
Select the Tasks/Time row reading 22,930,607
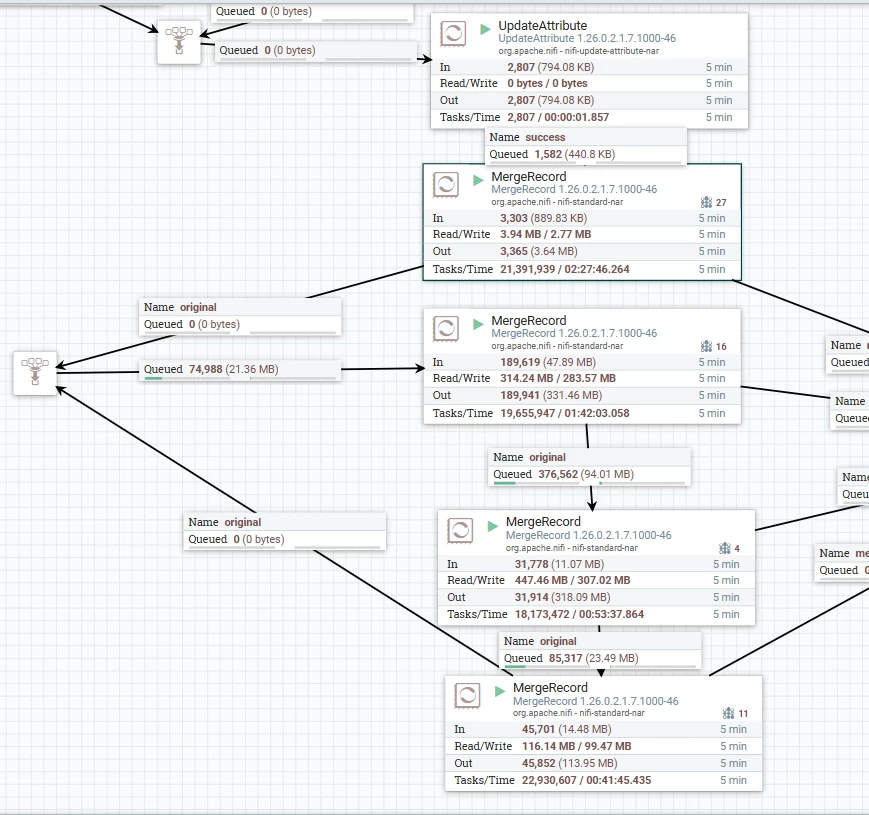point(604,780)
